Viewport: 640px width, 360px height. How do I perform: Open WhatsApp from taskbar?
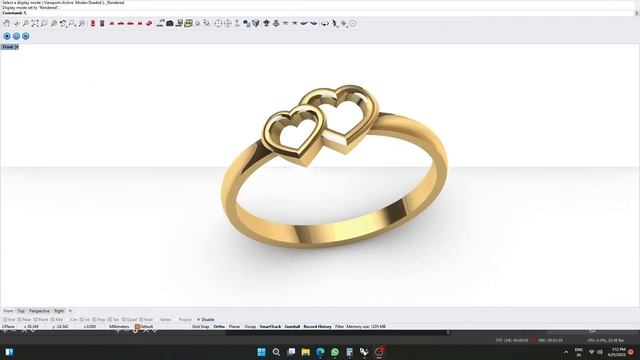point(335,352)
